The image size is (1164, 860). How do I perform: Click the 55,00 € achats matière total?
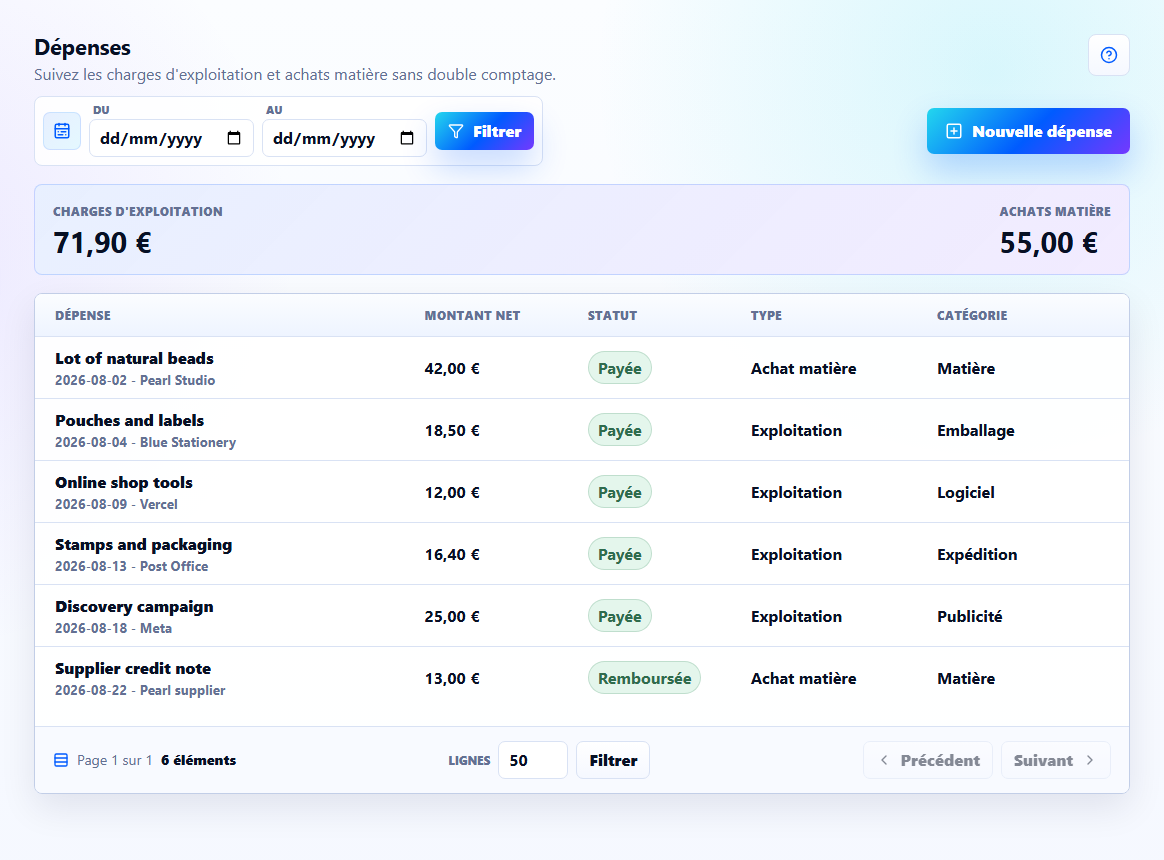point(1048,243)
